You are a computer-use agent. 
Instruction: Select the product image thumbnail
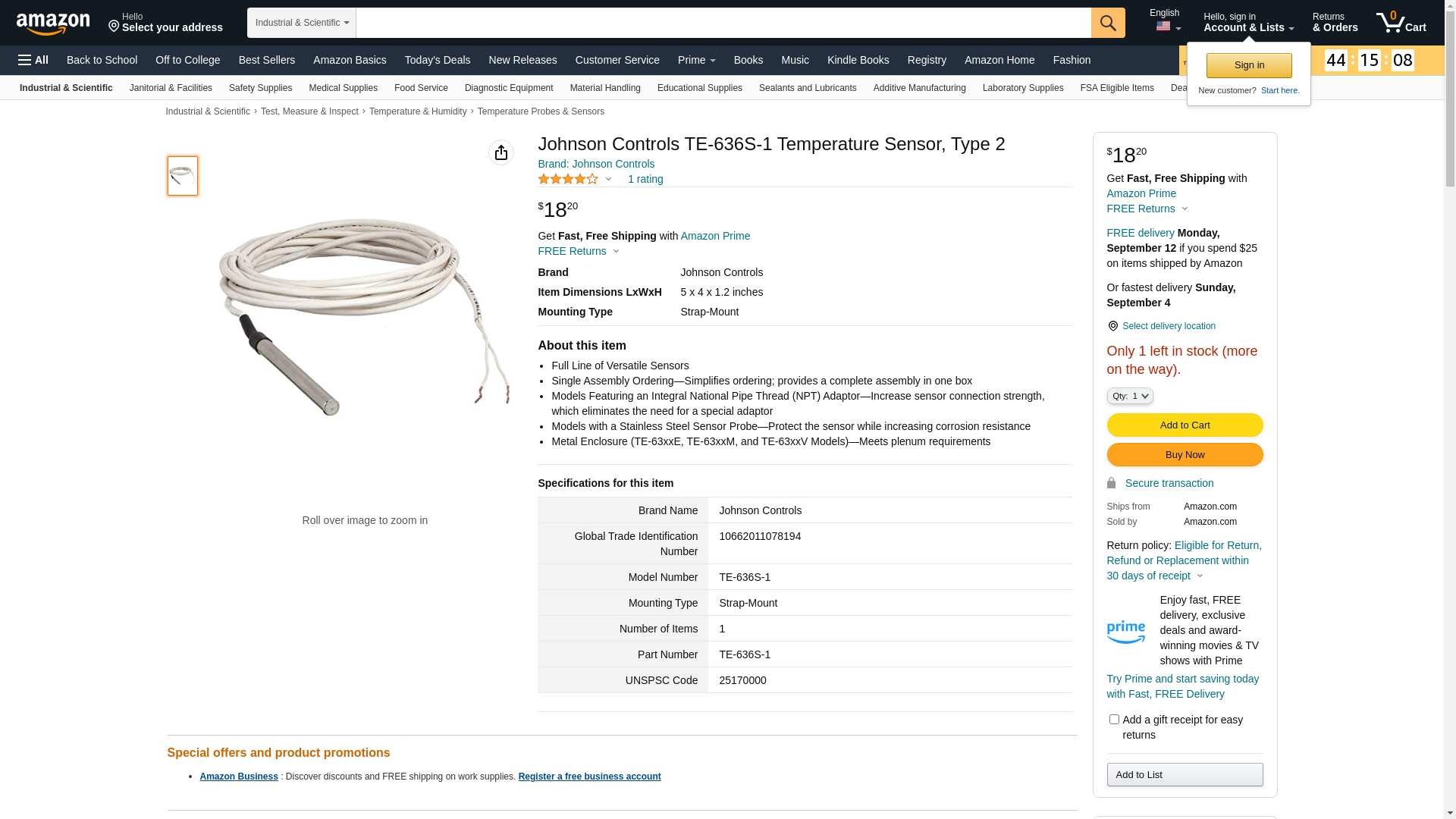[183, 176]
